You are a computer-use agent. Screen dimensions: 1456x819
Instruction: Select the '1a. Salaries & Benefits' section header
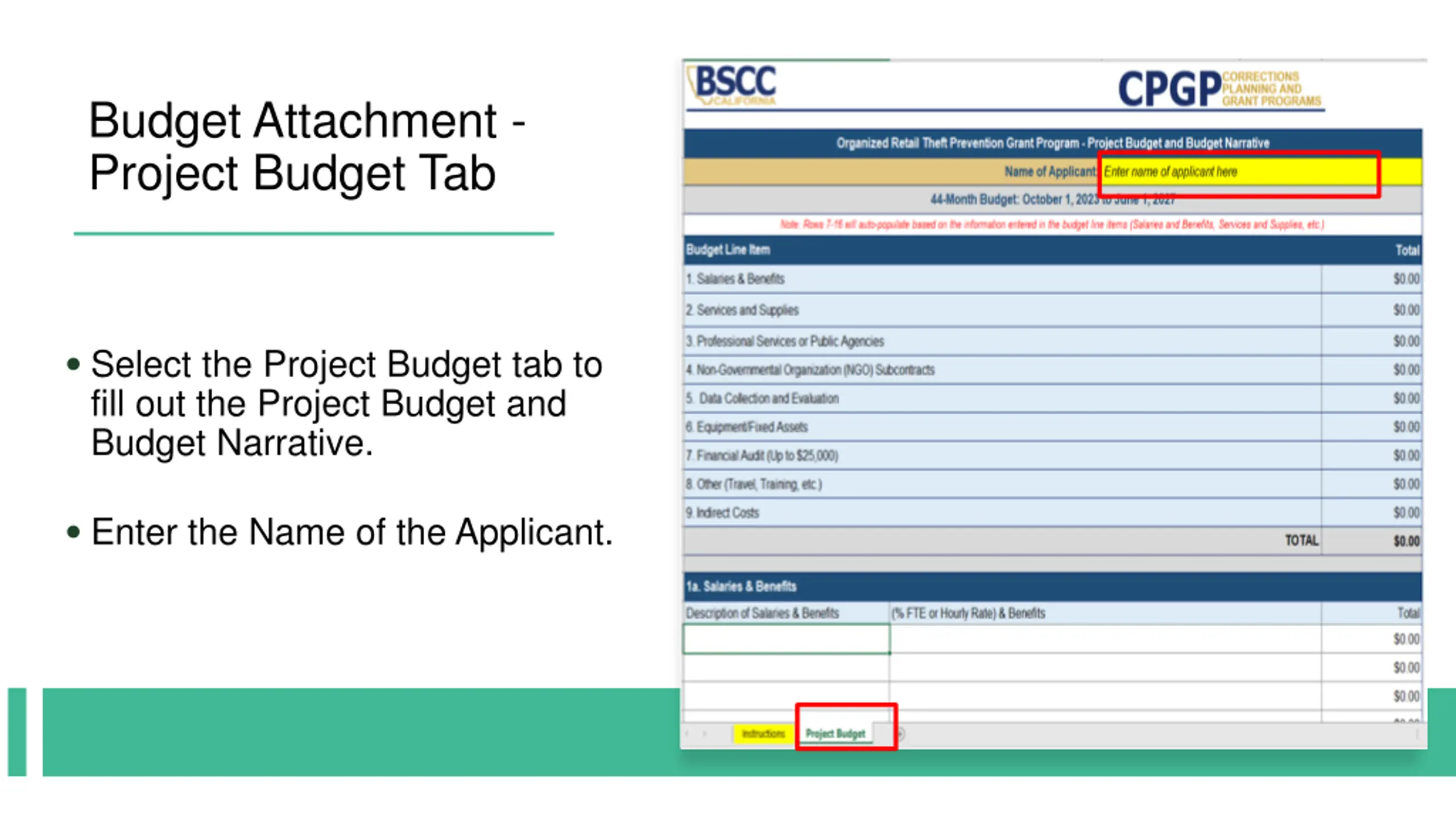1053,587
